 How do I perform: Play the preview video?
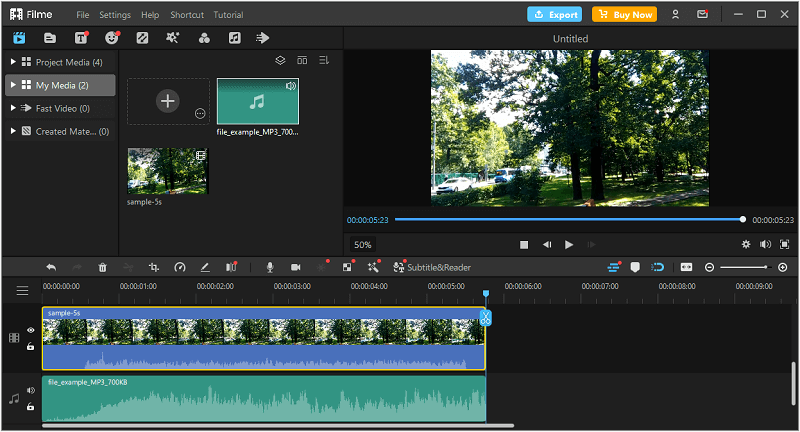[x=569, y=245]
